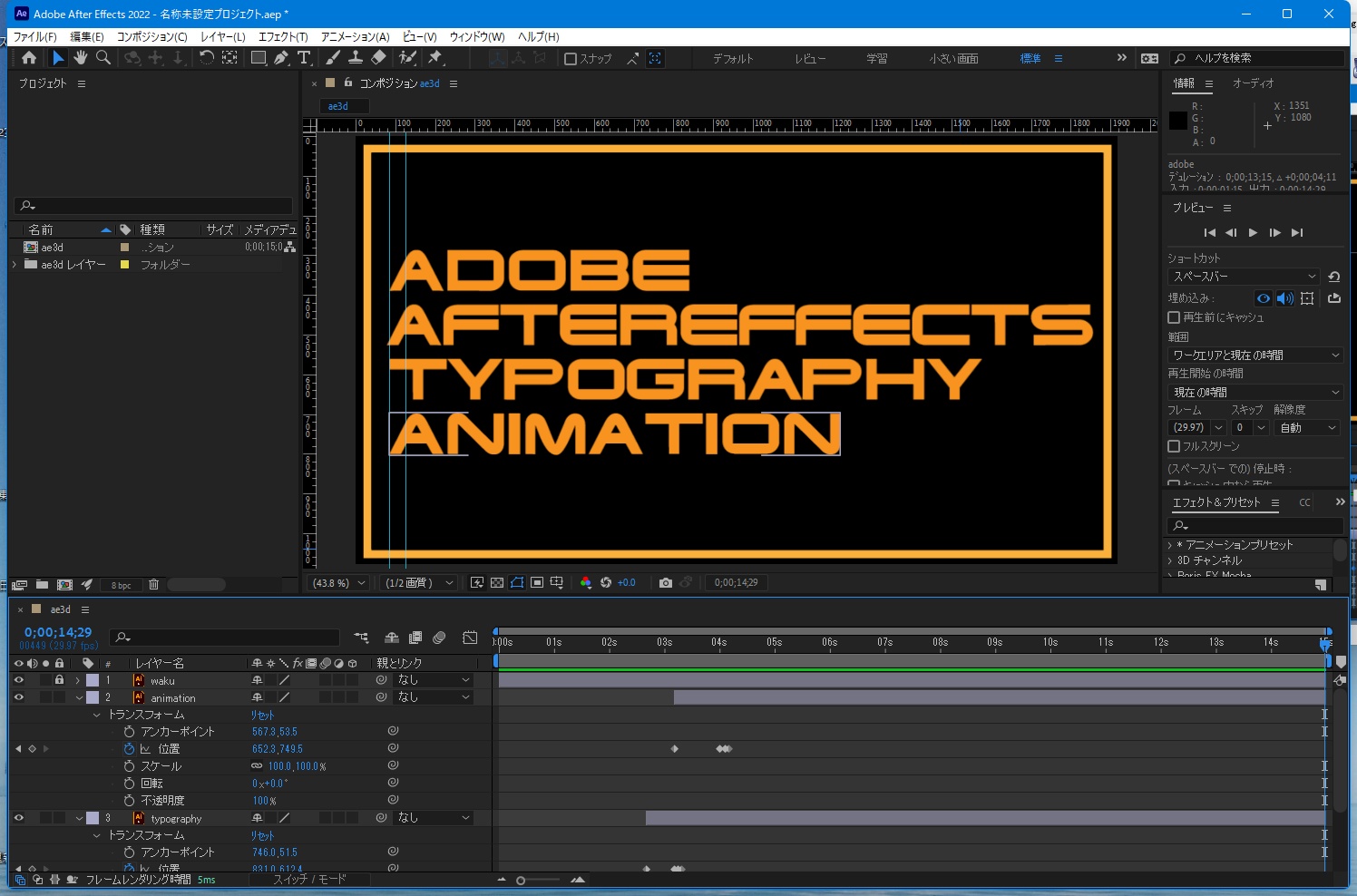The height and width of the screenshot is (896, 1357).
Task: Click the snapshot camera icon in viewer
Action: click(666, 583)
